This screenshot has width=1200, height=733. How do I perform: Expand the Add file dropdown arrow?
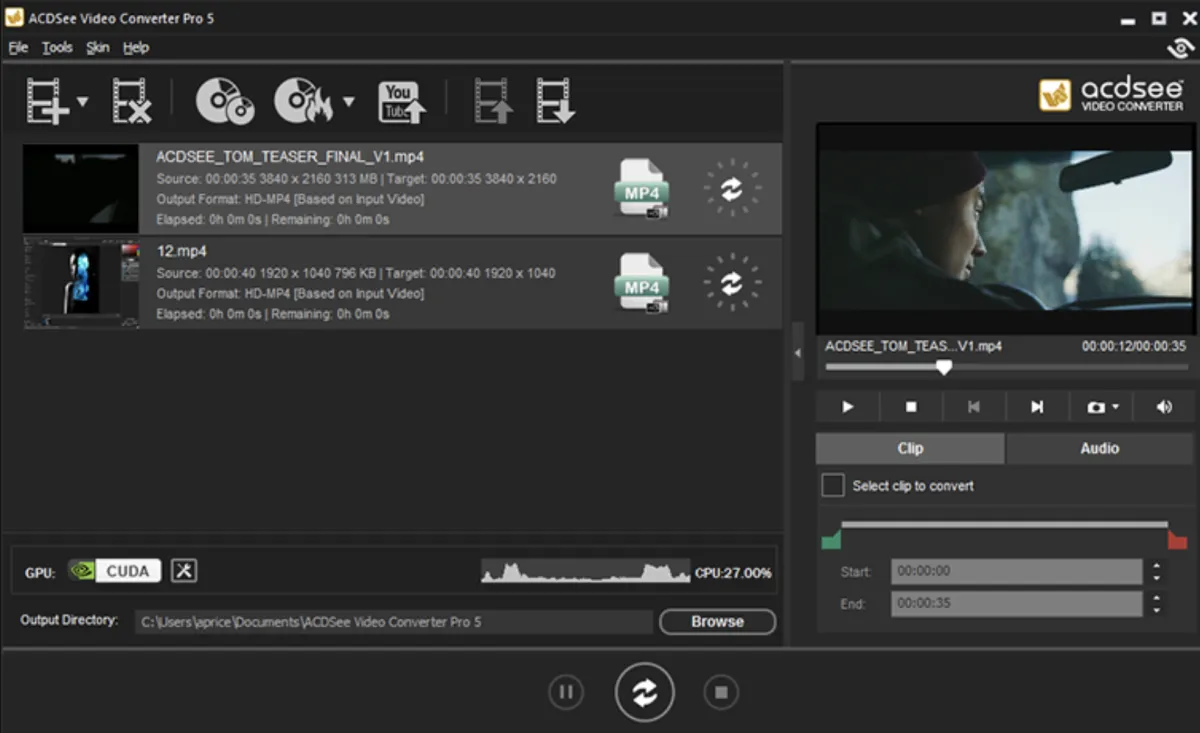tap(83, 101)
